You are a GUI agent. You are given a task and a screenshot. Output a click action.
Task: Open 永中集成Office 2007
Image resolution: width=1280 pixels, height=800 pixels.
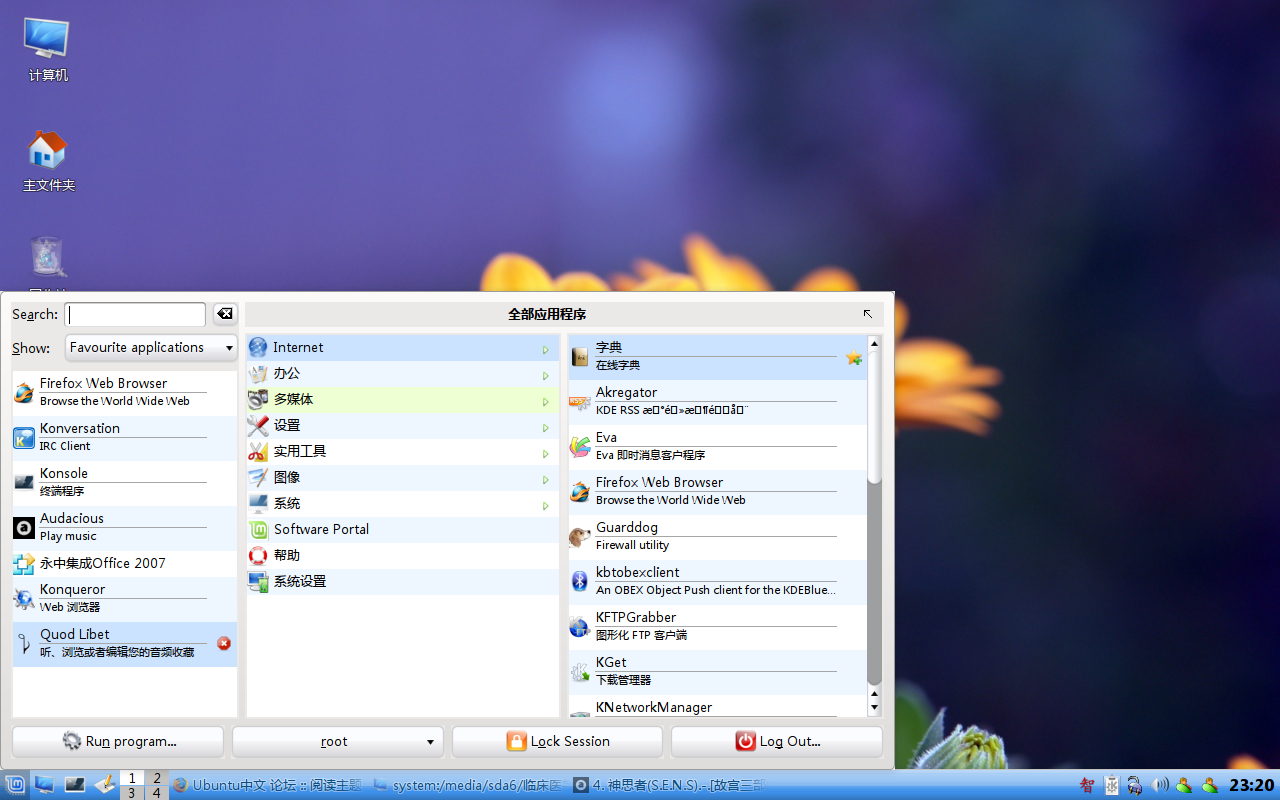tap(125, 563)
